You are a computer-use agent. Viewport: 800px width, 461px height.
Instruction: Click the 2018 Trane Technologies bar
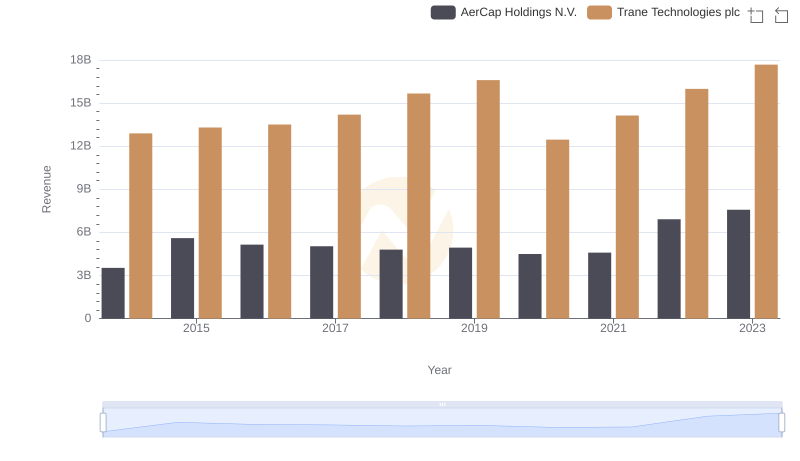(x=419, y=206)
